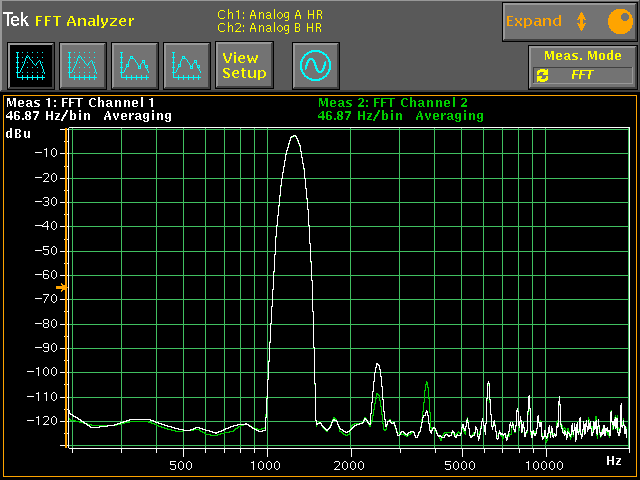The height and width of the screenshot is (480, 640).
Task: Select the second graph view icon
Action: 82,66
